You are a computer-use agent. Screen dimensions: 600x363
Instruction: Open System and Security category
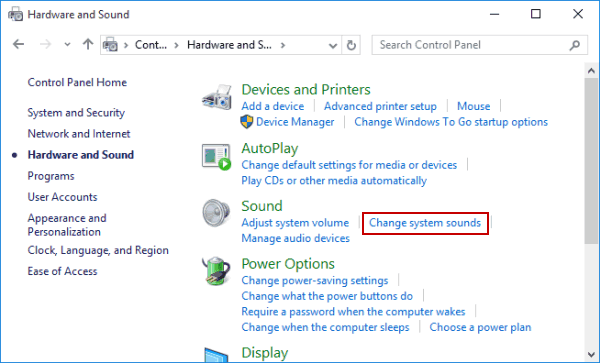76,112
